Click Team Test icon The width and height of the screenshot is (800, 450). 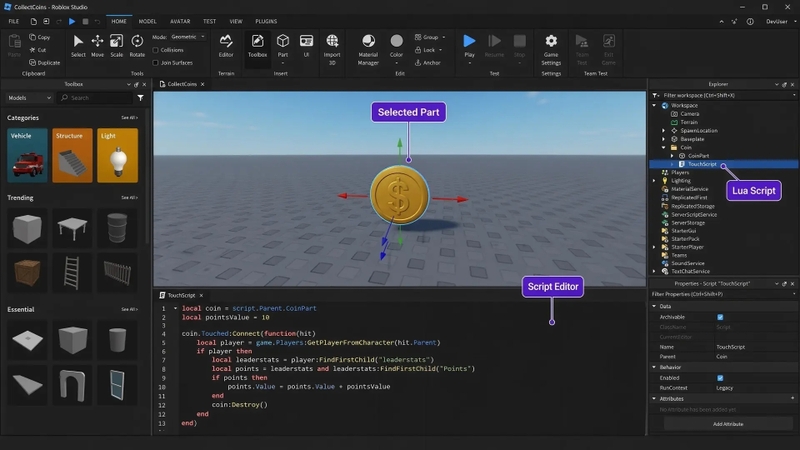(582, 49)
